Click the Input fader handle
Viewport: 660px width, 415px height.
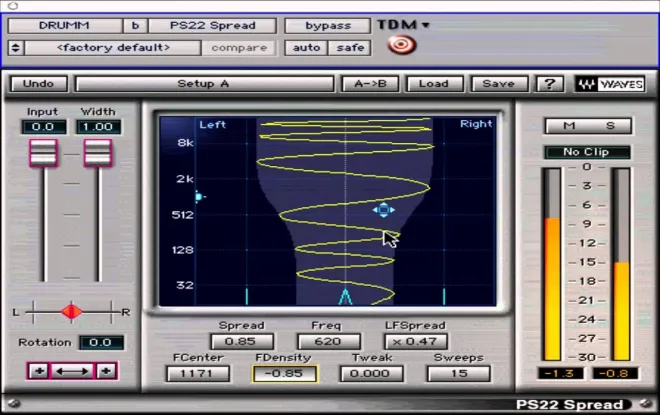43,153
